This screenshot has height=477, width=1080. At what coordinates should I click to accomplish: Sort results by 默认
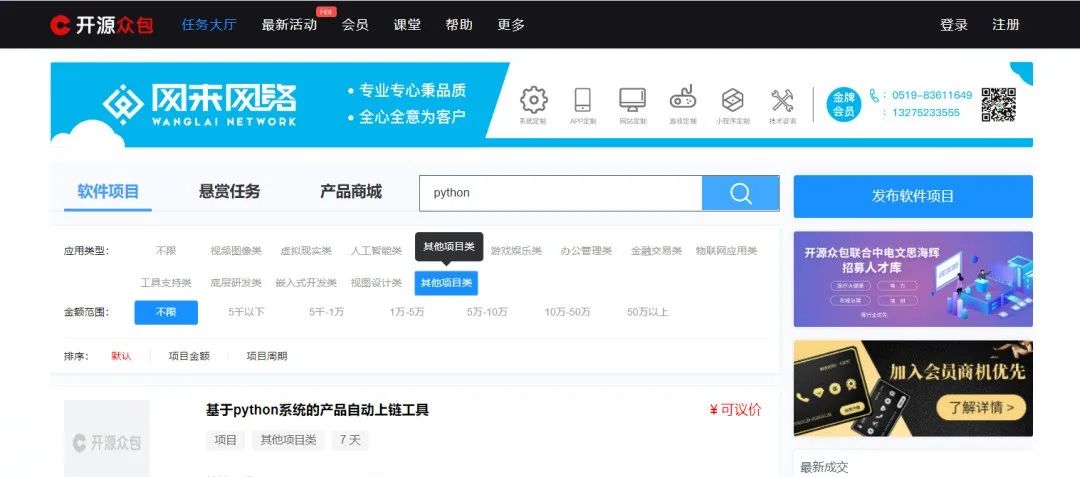[121, 357]
